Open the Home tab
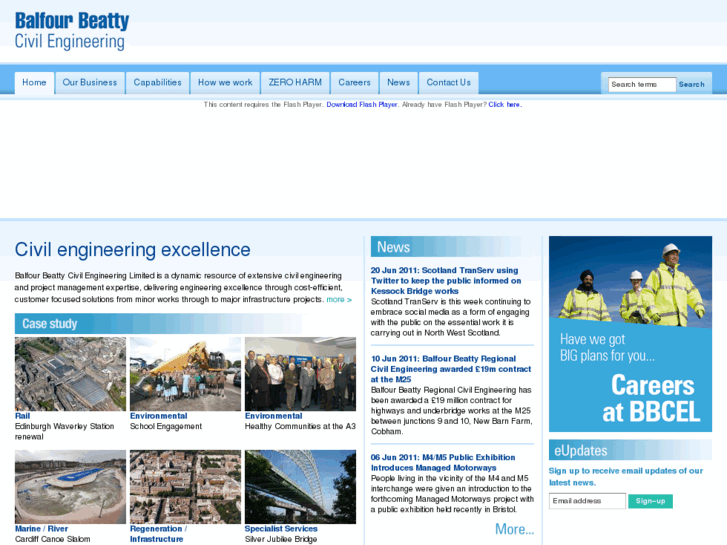 (34, 83)
